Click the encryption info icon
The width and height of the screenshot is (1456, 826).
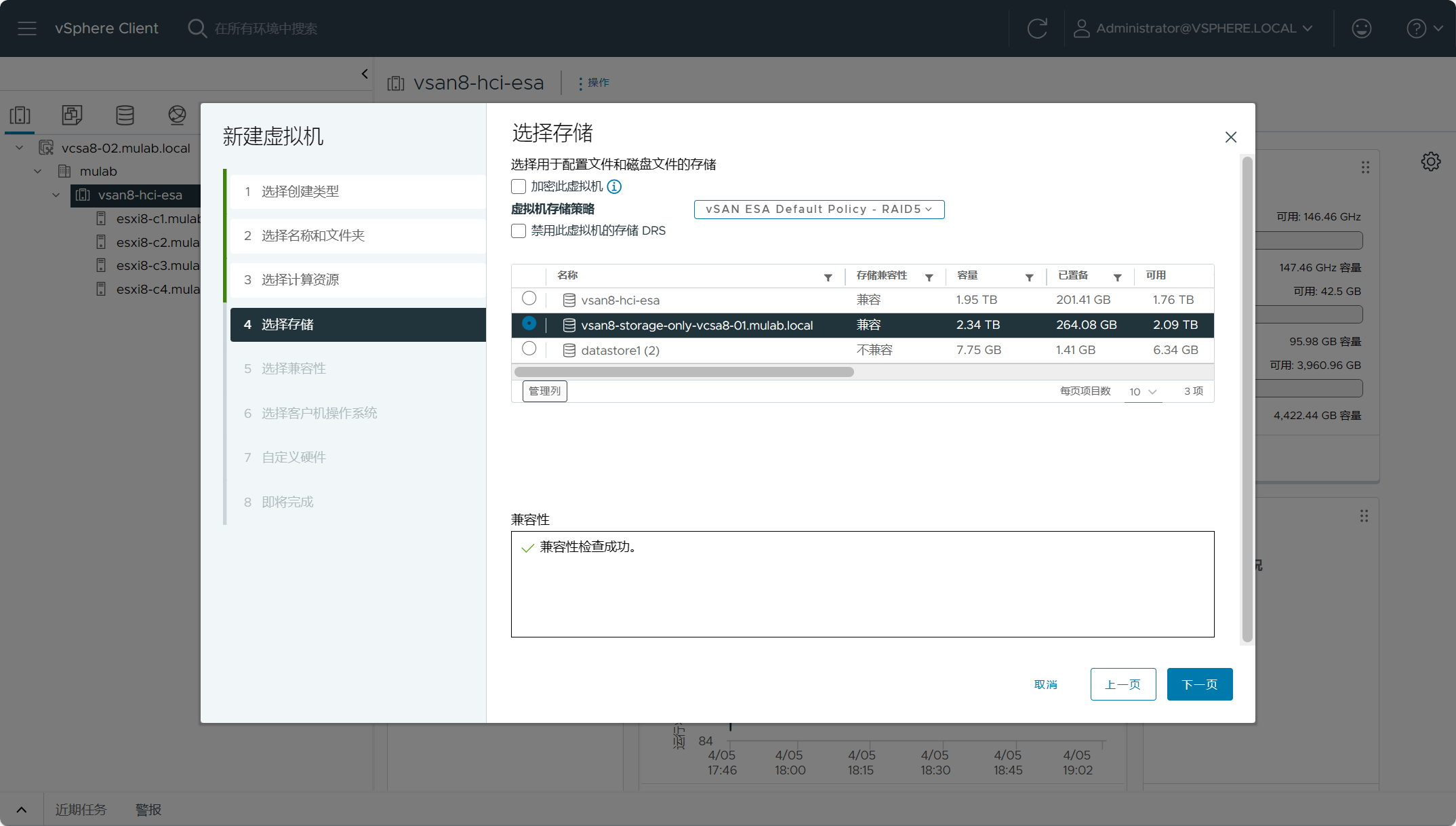click(x=614, y=186)
